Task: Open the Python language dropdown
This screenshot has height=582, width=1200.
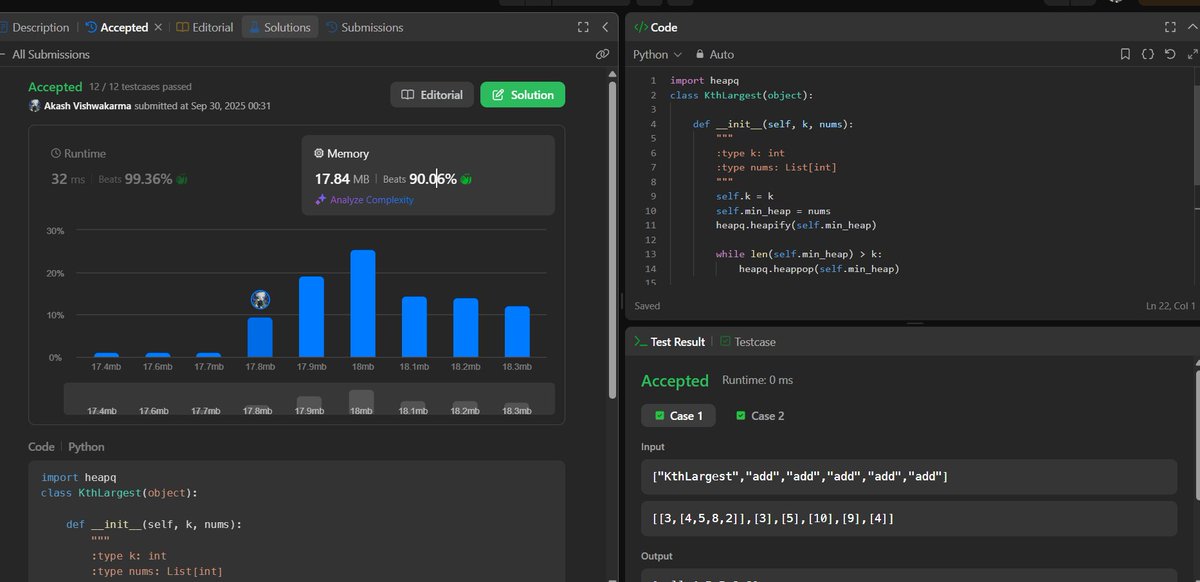Action: coord(655,54)
